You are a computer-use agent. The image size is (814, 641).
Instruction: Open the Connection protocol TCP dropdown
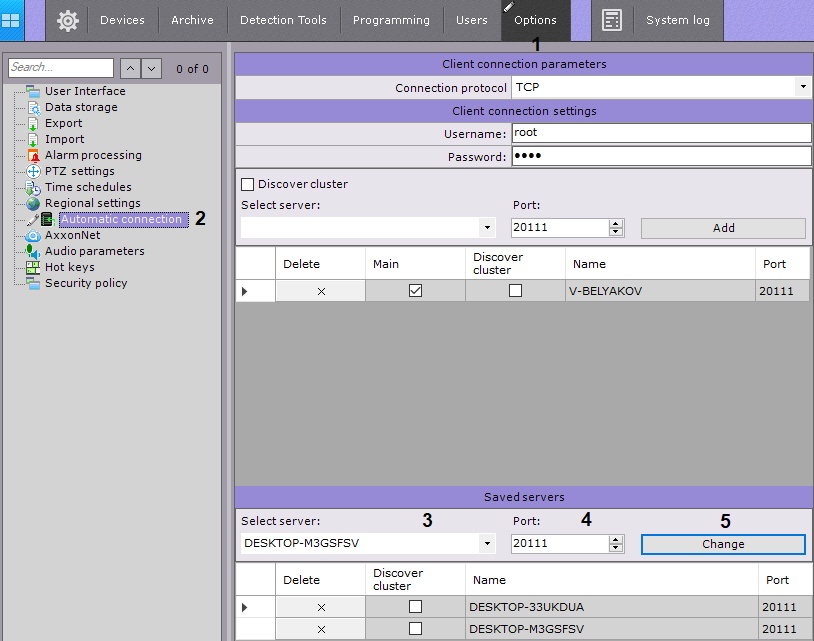tap(803, 88)
